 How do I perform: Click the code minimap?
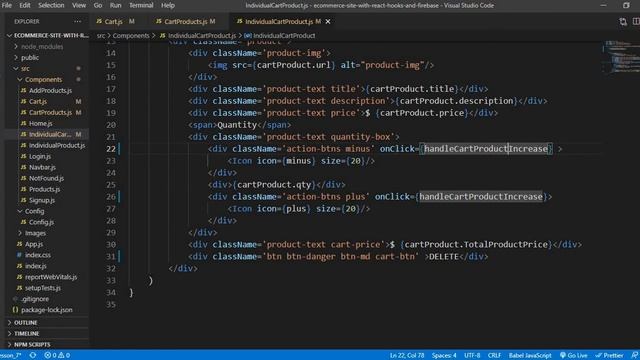pyautogui.click(x=620, y=57)
